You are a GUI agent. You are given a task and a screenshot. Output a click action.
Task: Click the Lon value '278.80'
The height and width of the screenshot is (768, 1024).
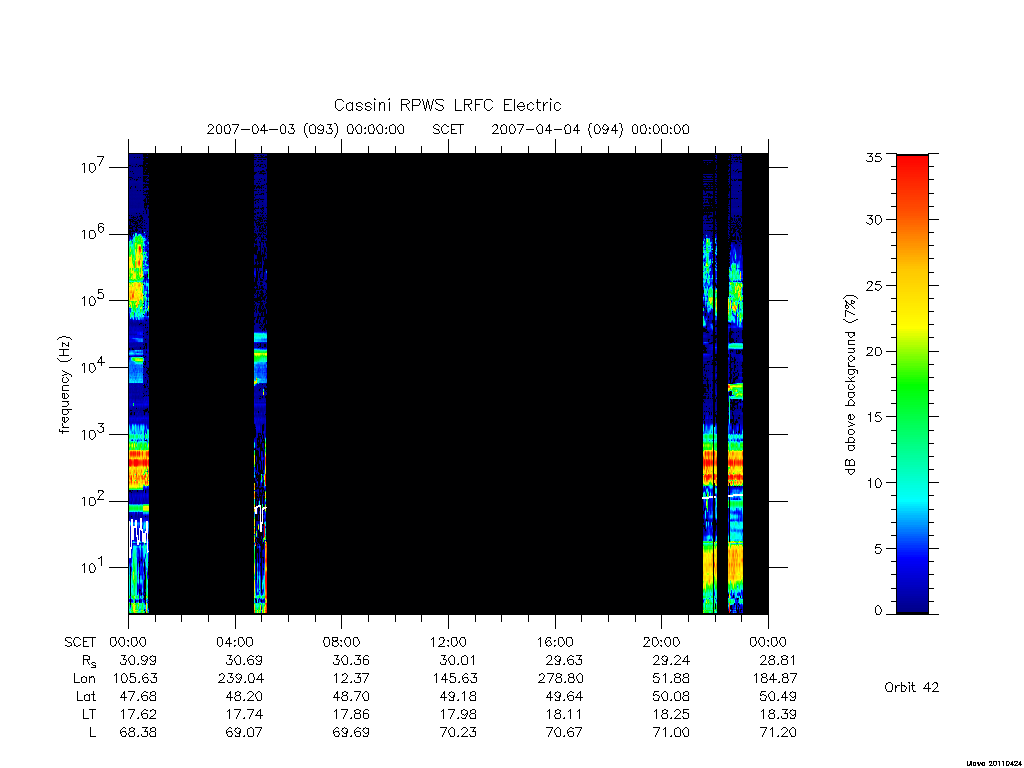click(x=560, y=679)
